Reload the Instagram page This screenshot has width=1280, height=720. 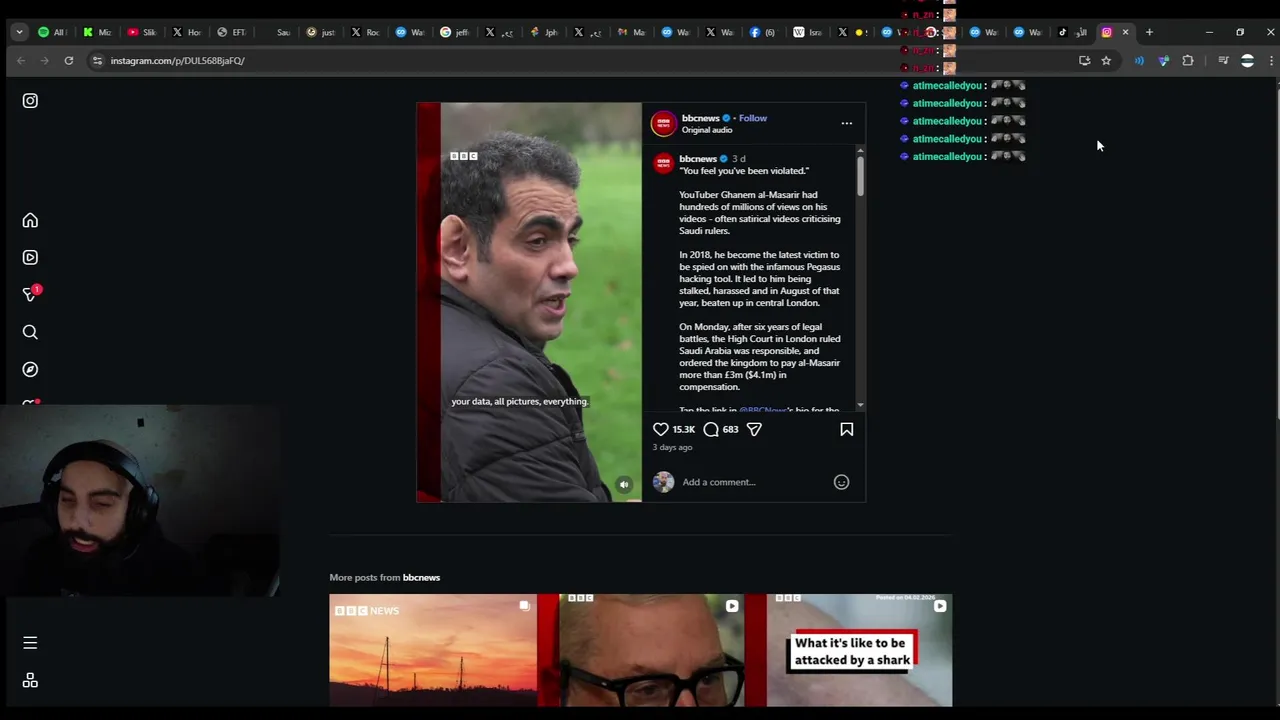click(68, 61)
